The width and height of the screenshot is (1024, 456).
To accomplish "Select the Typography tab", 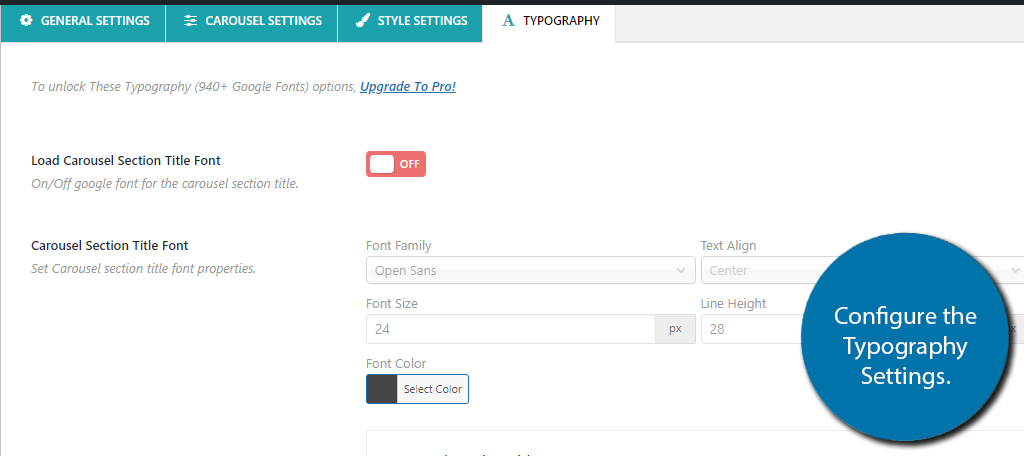I will click(549, 21).
